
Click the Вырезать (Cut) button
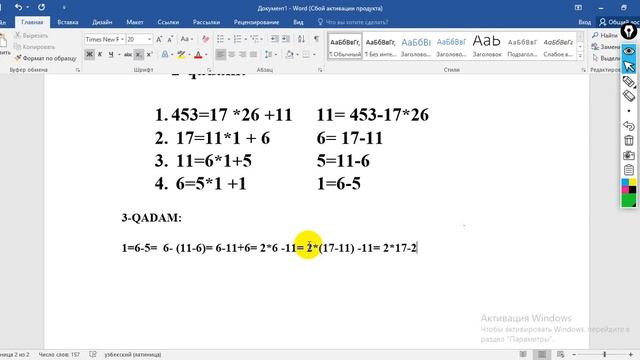click(x=31, y=36)
